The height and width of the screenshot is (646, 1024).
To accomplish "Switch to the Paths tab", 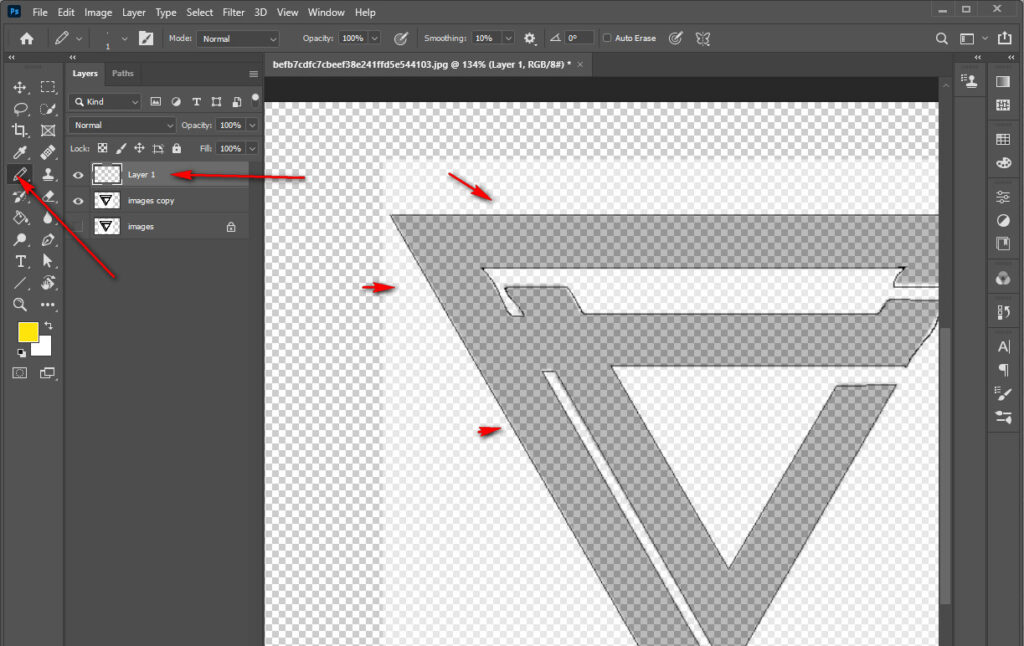I will click(x=122, y=73).
